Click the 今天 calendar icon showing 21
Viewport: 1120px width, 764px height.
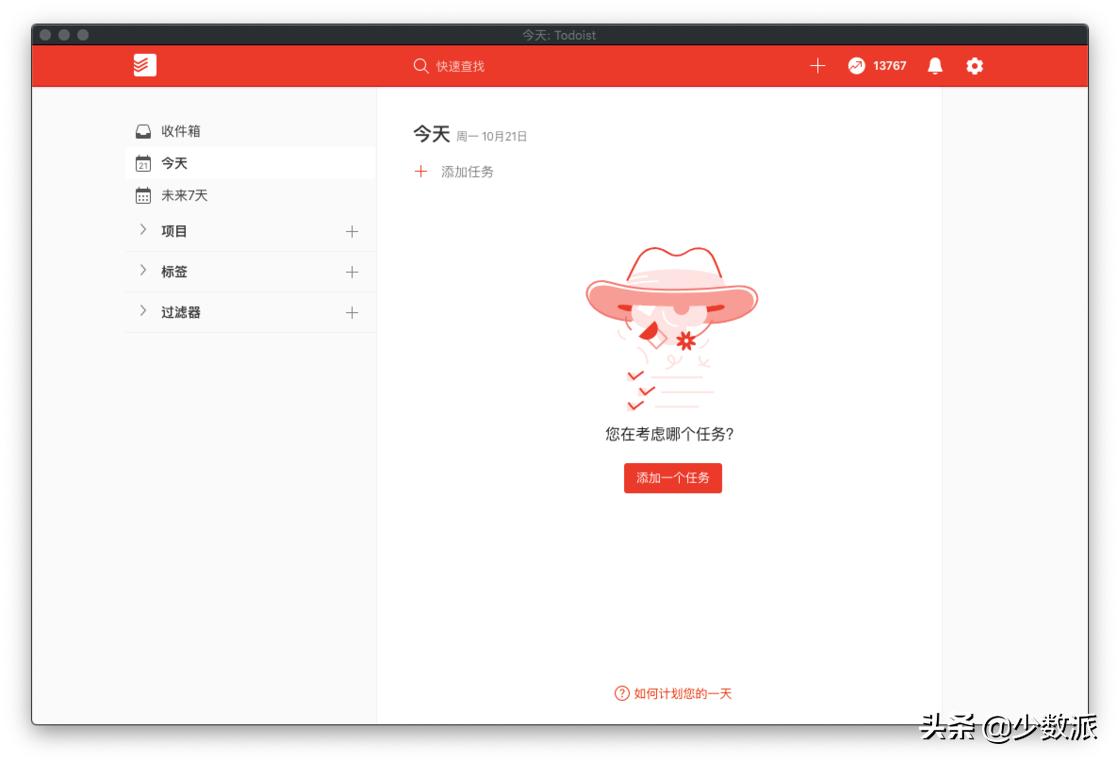click(141, 163)
